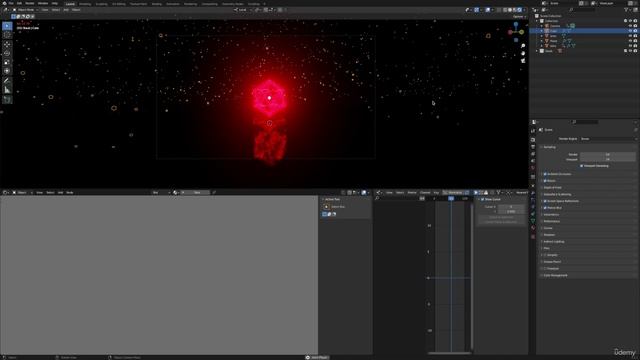
Task: Open the Edit menu
Action: pos(19,3)
